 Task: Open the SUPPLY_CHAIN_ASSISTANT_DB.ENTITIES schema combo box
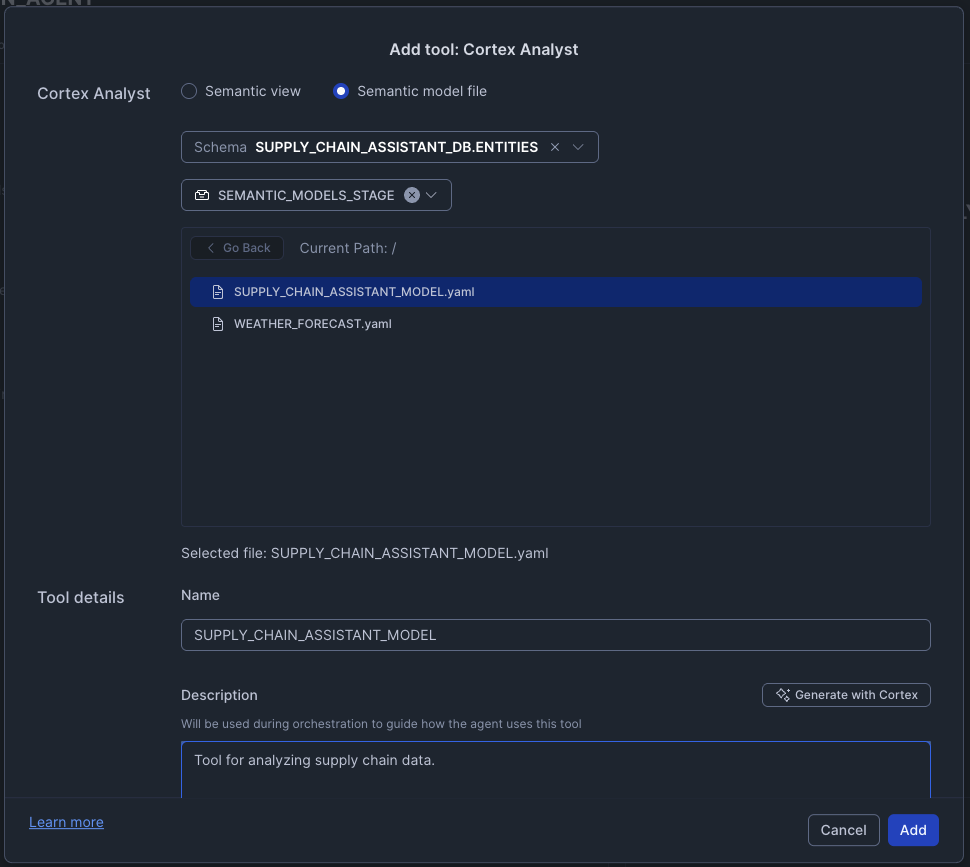click(390, 147)
